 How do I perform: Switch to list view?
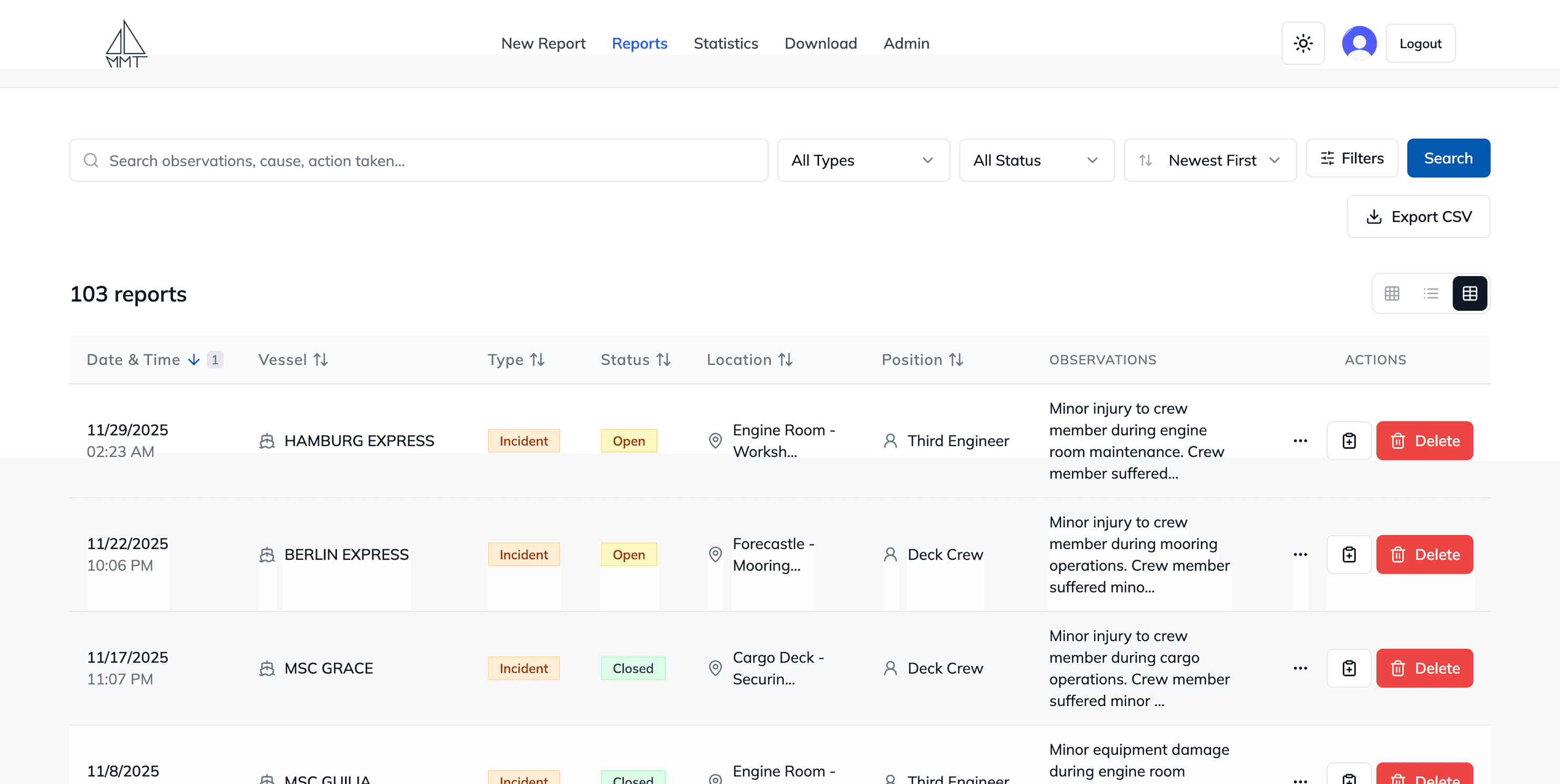[x=1431, y=294]
